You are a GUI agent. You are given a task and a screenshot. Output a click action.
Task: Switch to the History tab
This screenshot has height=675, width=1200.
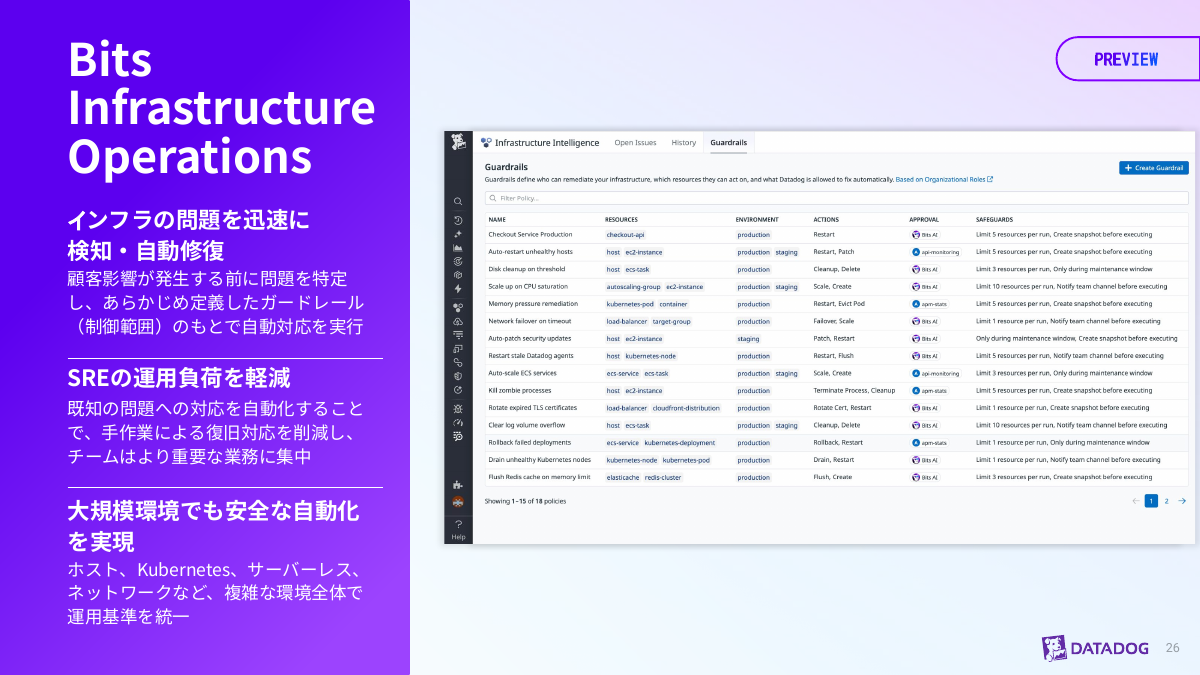(x=684, y=142)
